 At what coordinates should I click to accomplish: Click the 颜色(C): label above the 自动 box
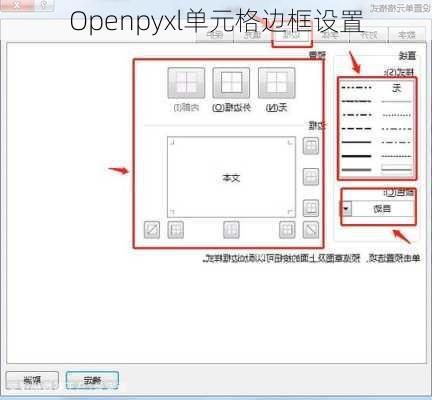point(399,193)
